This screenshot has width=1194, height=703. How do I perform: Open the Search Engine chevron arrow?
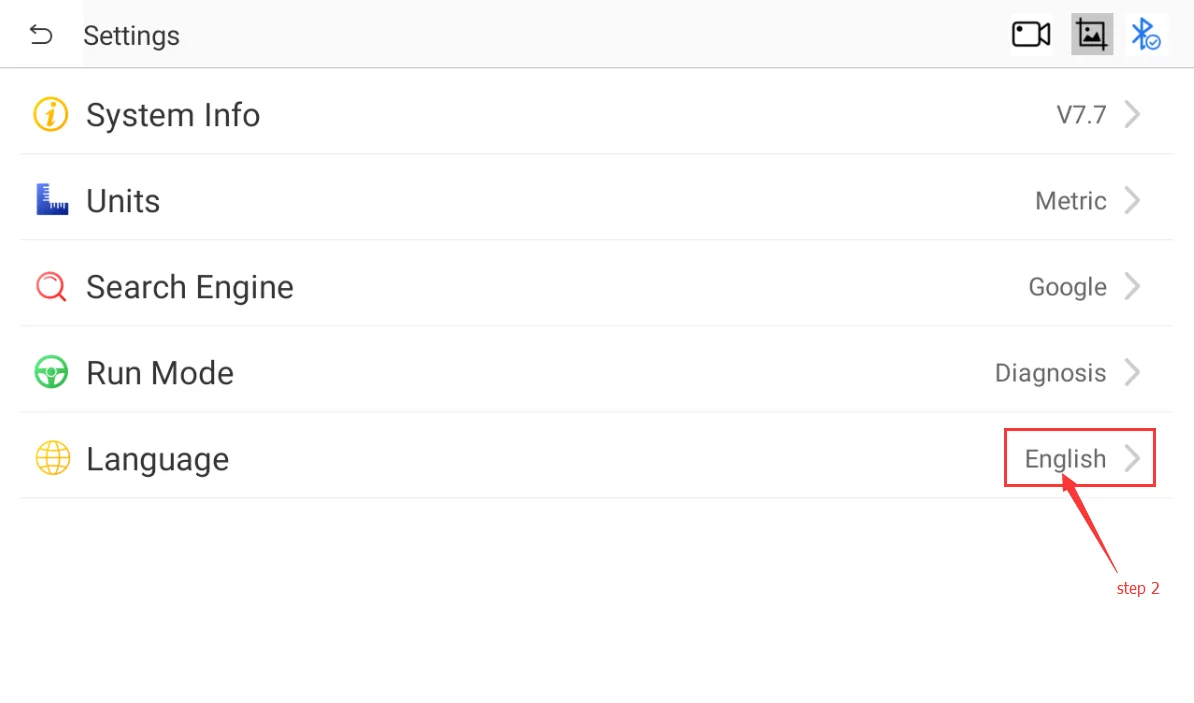point(1132,287)
